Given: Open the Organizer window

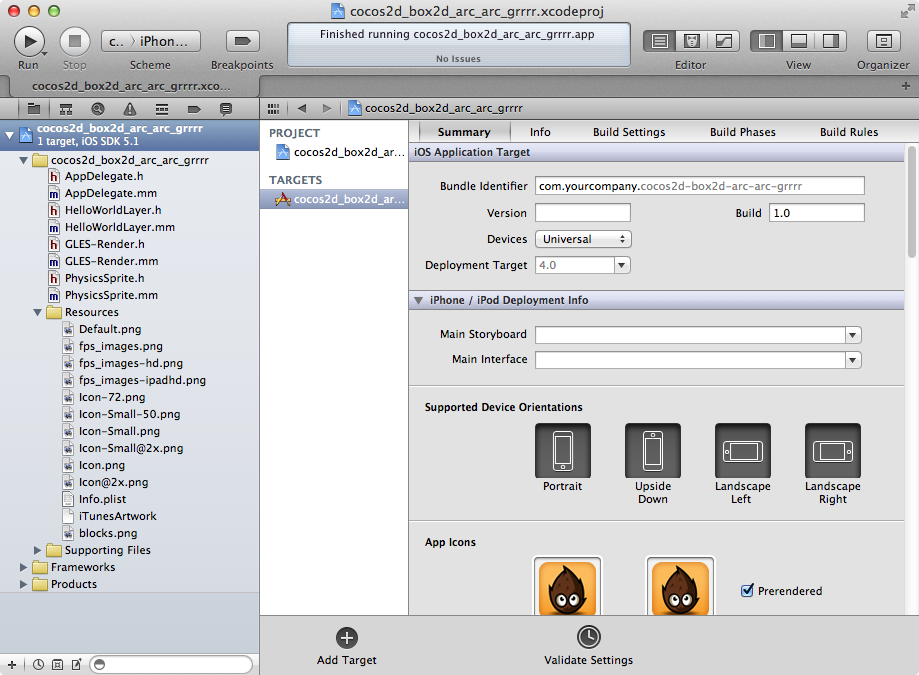Looking at the screenshot, I should tap(883, 41).
